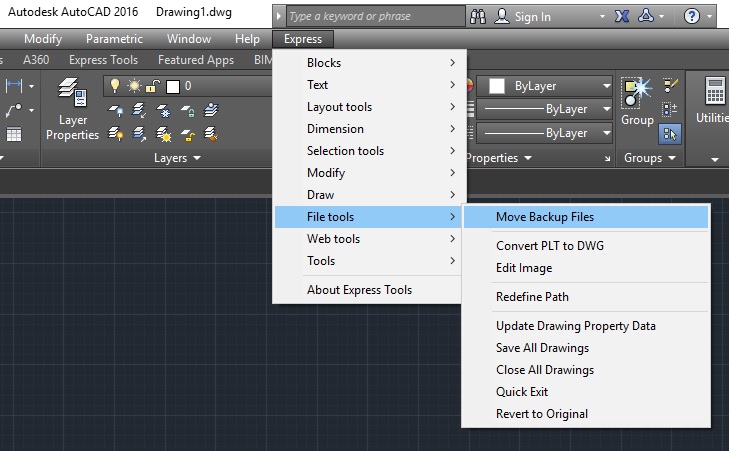
Task: Click the Layer Unlock icon
Action: (188, 135)
